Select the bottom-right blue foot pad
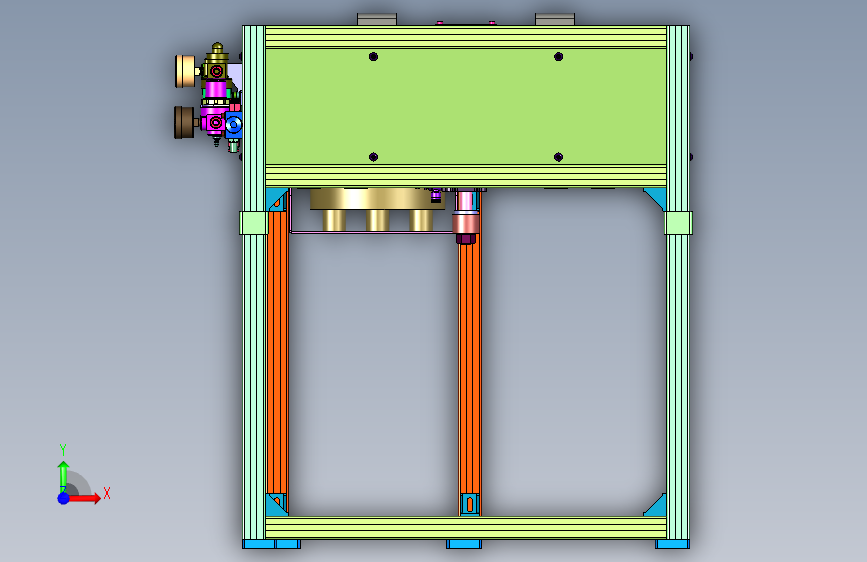Viewport: 867px width, 562px height. (x=672, y=544)
